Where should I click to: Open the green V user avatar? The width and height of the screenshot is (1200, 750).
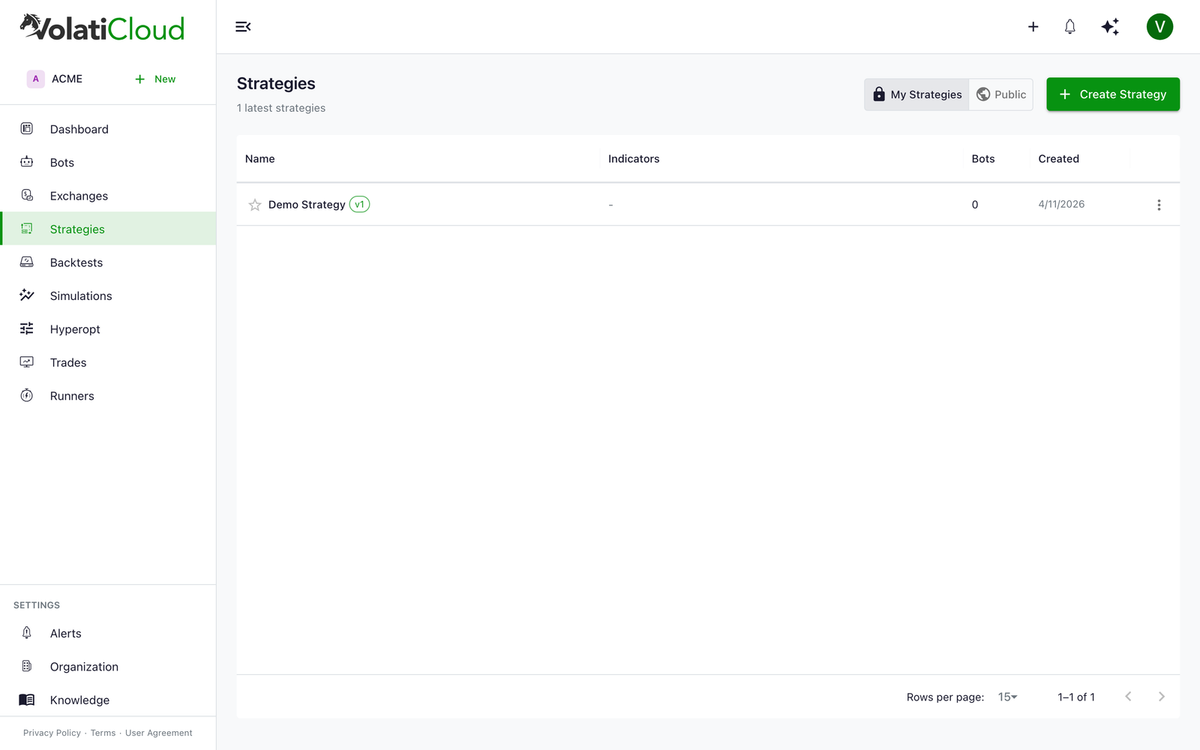click(x=1160, y=27)
